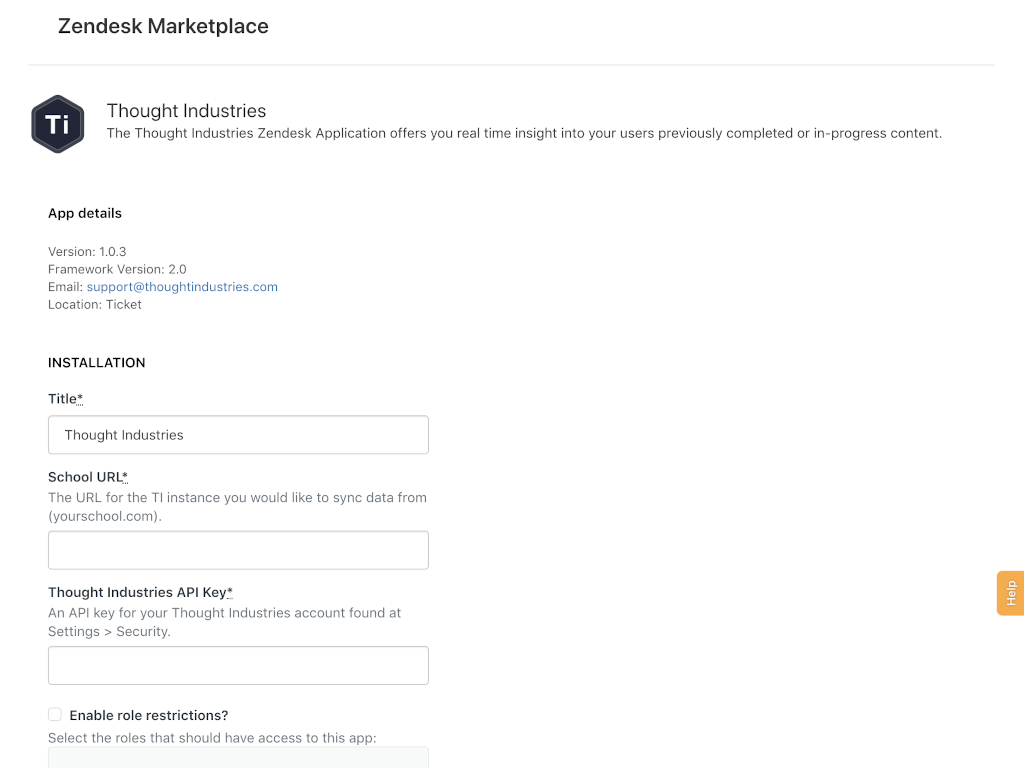This screenshot has height=768, width=1024.
Task: Click the INSTALLATION section heading
Action: (x=97, y=362)
